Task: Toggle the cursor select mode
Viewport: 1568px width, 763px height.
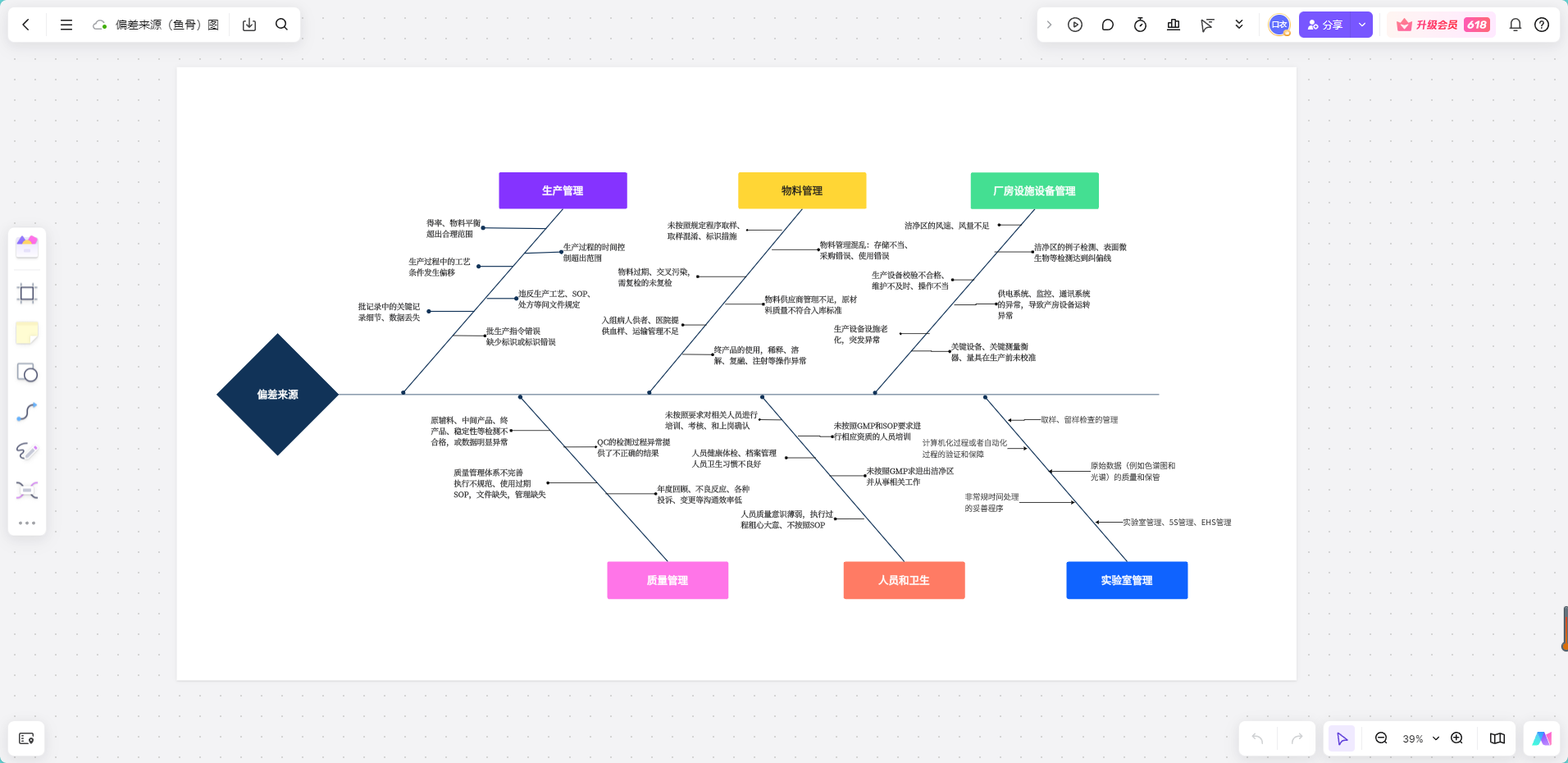Action: [x=1342, y=738]
